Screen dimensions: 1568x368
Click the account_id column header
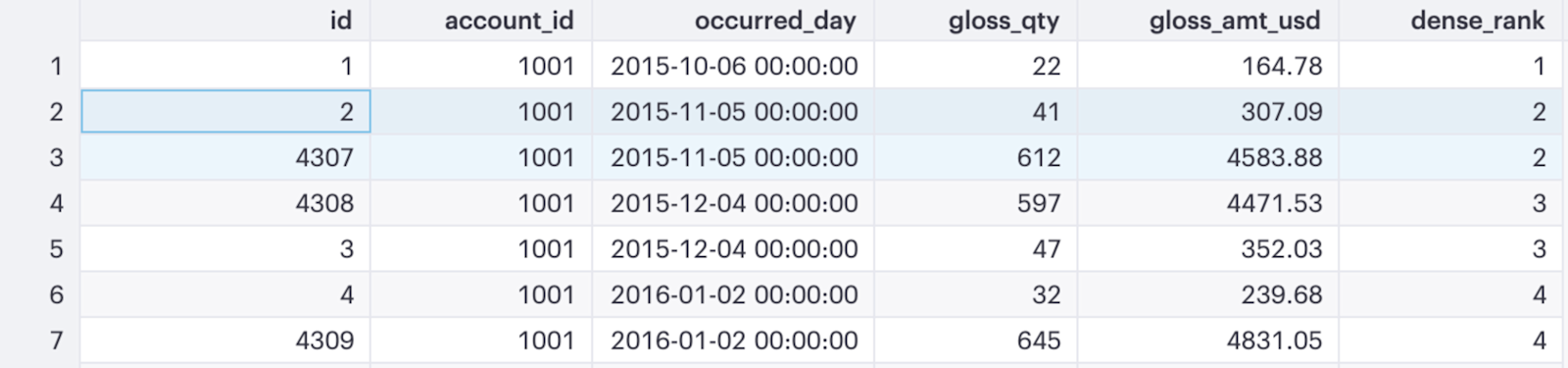(x=481, y=21)
